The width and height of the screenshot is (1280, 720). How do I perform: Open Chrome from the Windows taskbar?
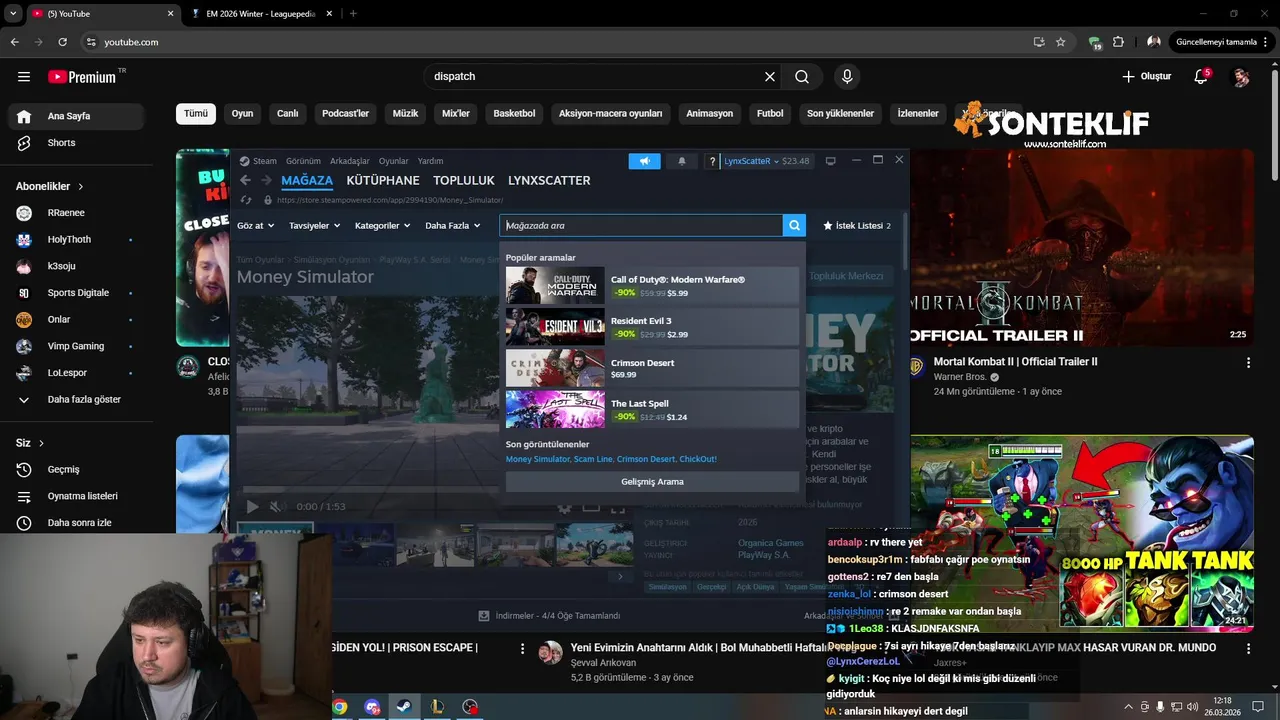(x=340, y=707)
